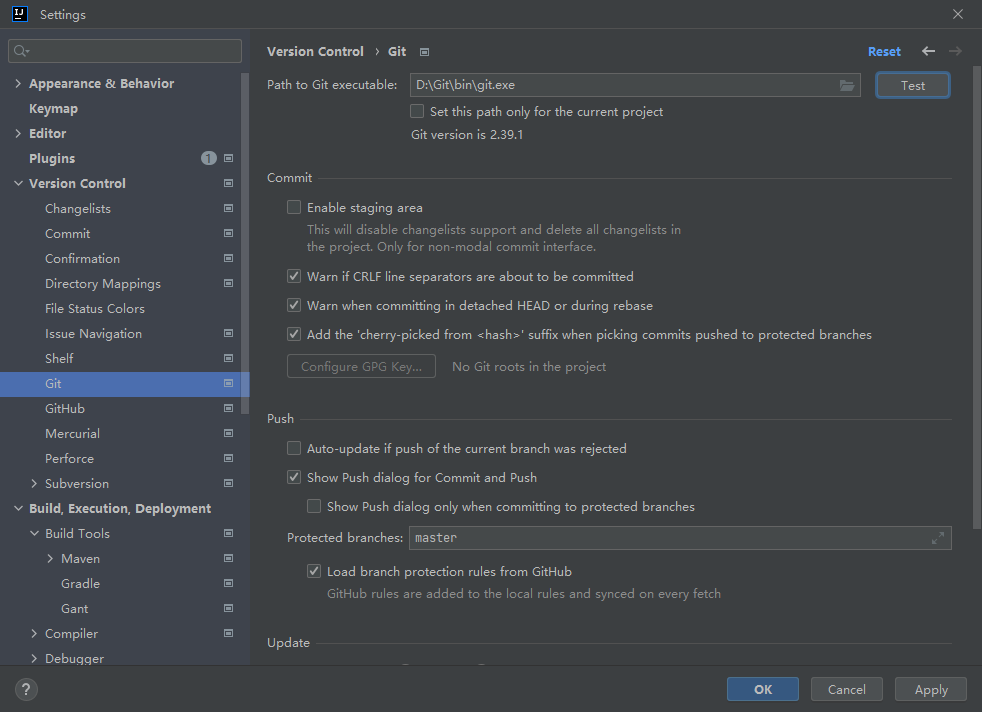This screenshot has height=712, width=982.
Task: Click the Test button for Git executable
Action: click(912, 85)
